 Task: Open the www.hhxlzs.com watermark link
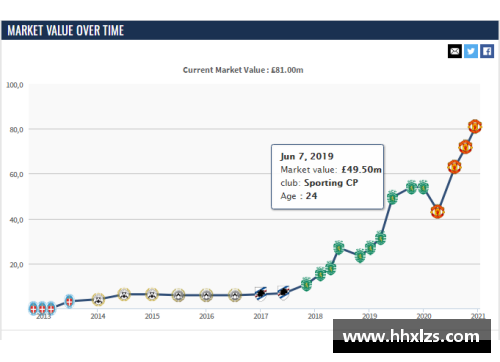point(412,336)
